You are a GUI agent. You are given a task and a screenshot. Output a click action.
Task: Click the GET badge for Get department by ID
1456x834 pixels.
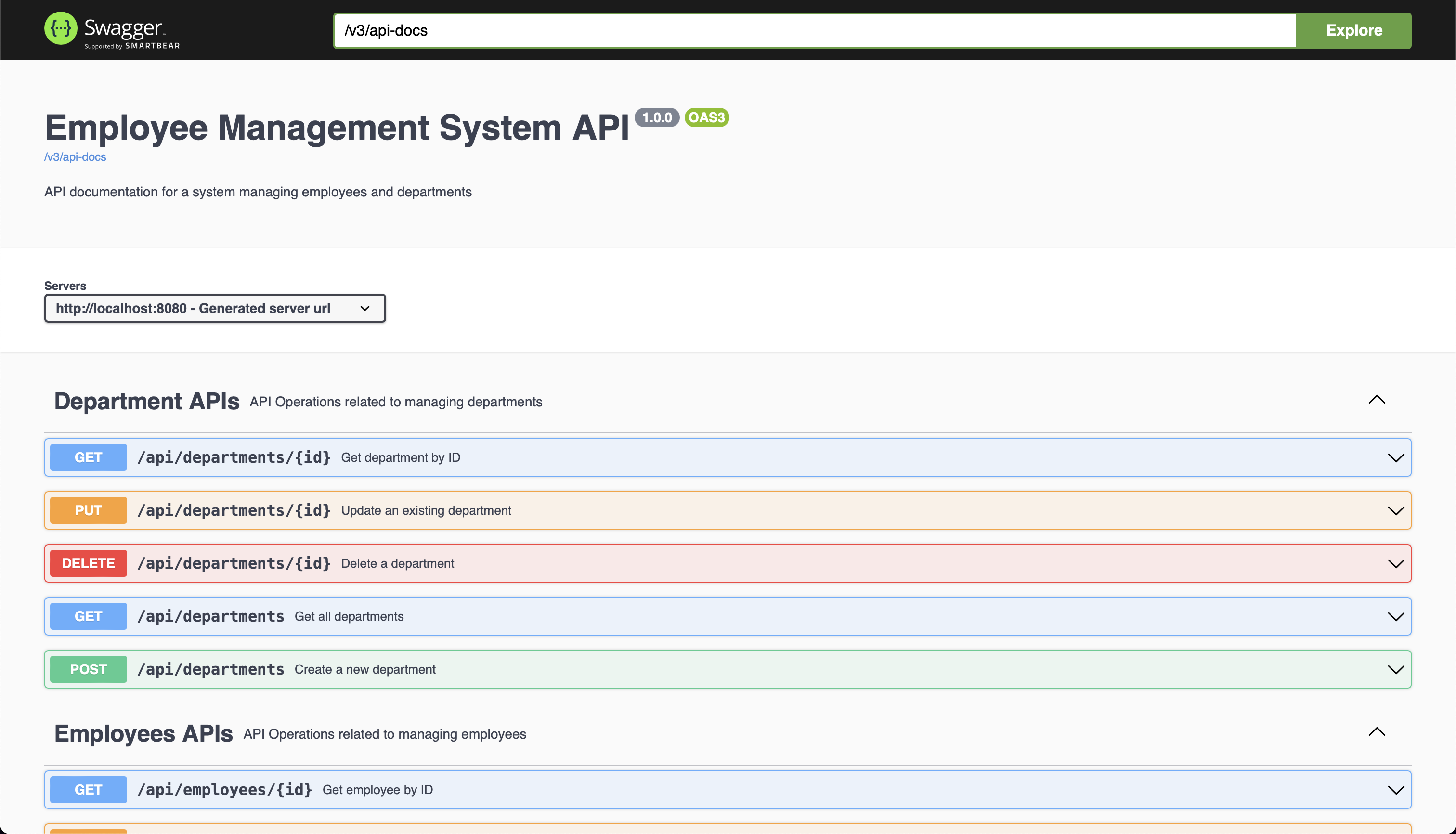pyautogui.click(x=88, y=457)
